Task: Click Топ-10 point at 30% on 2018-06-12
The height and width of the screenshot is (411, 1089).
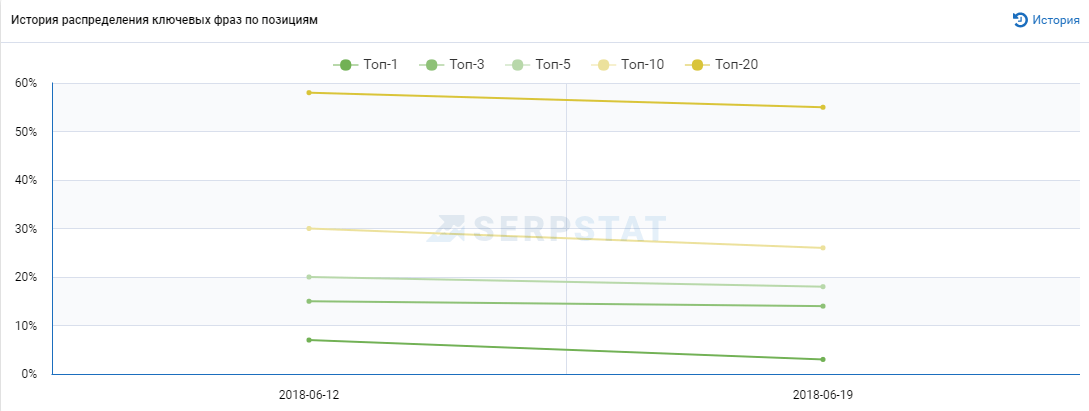Action: coord(308,228)
